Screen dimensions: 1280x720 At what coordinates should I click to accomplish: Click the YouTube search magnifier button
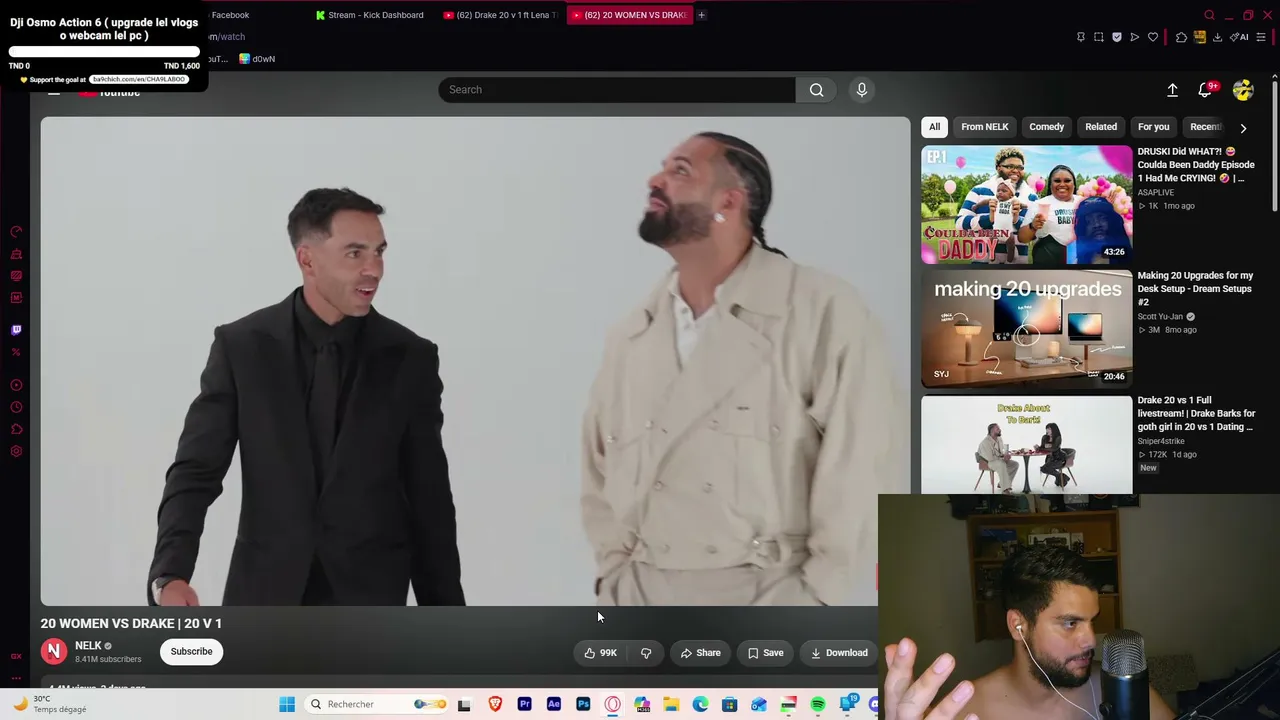(x=817, y=90)
